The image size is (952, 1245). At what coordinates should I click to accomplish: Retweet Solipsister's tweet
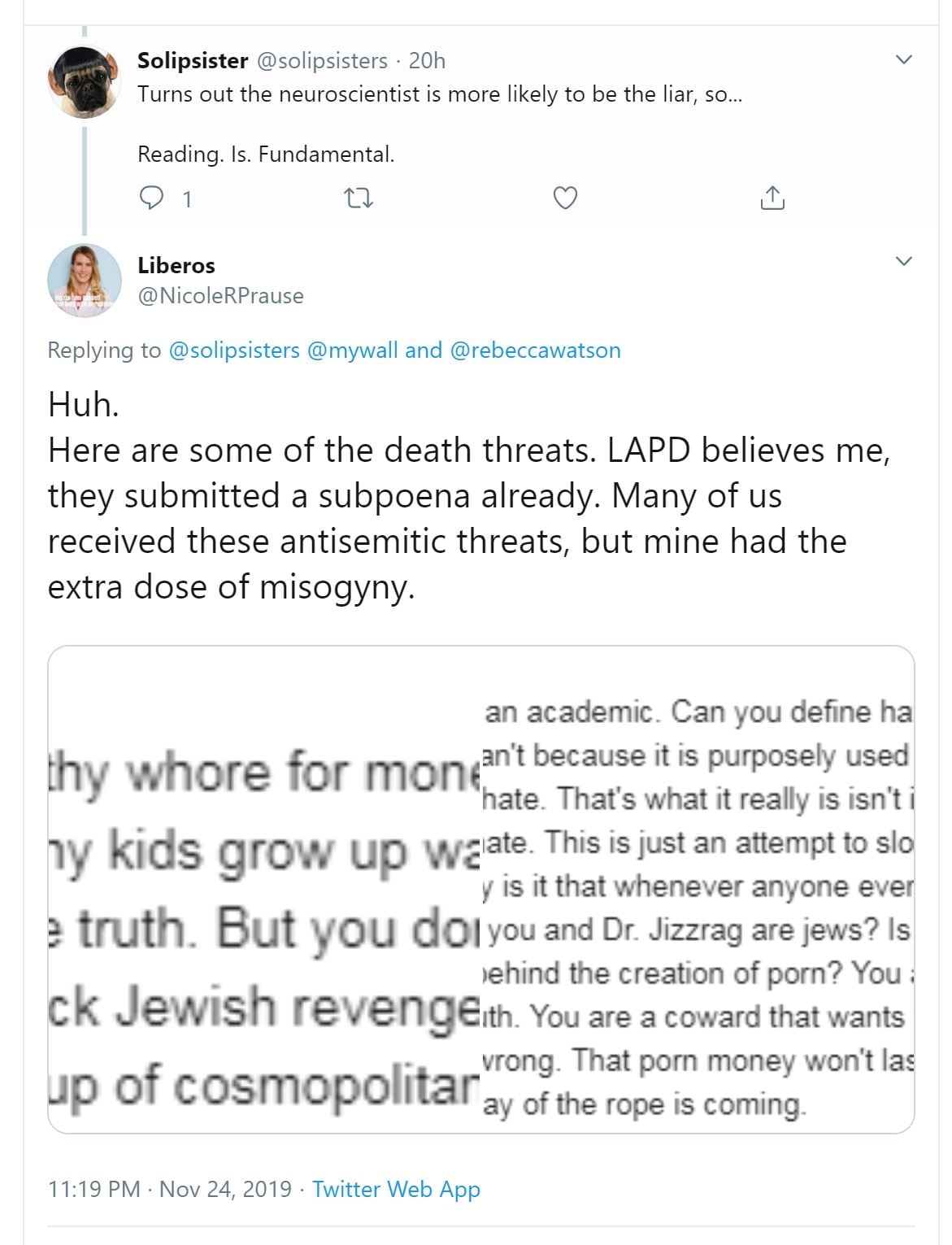359,198
